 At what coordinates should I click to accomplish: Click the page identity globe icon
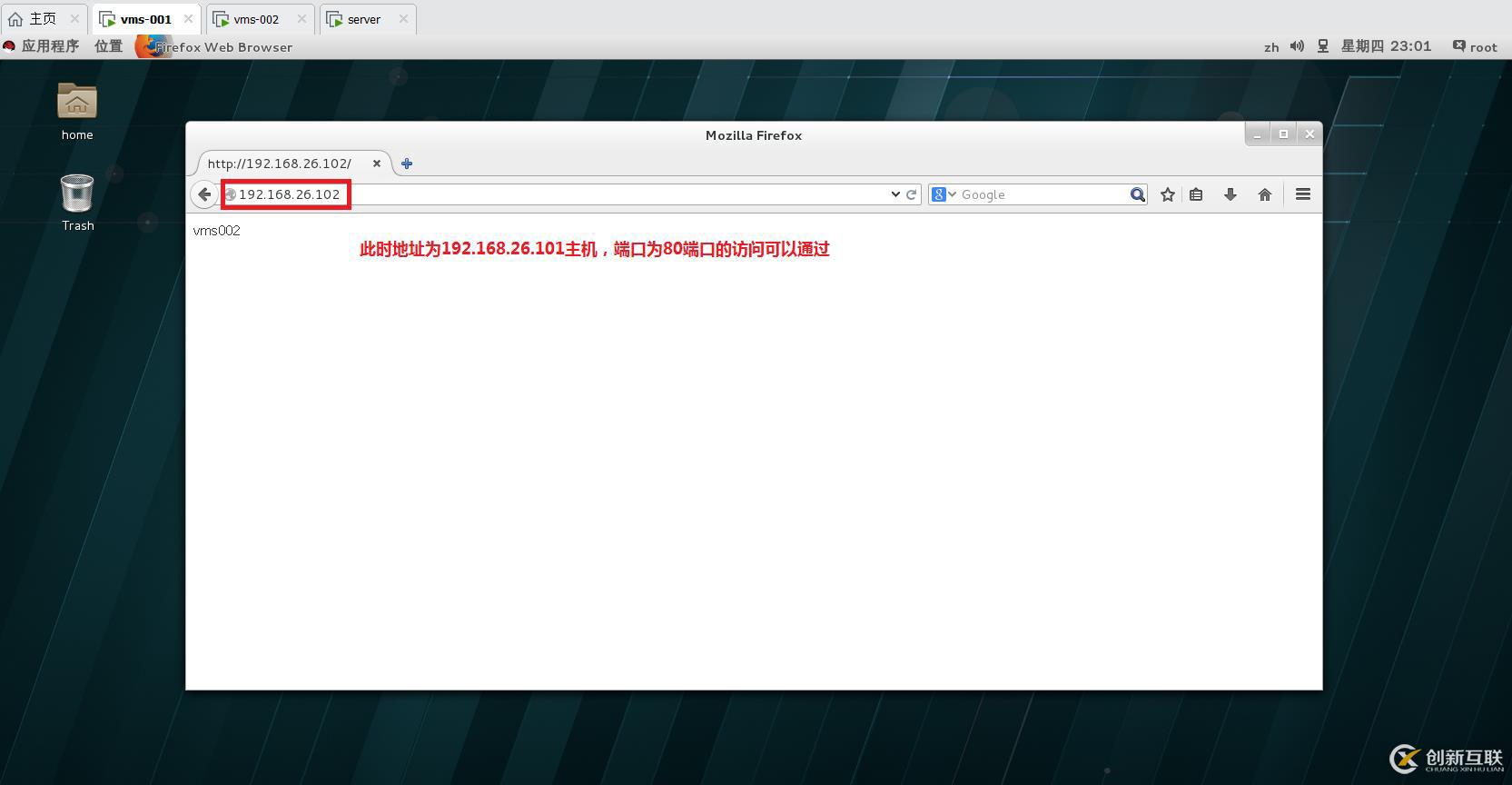[x=231, y=194]
